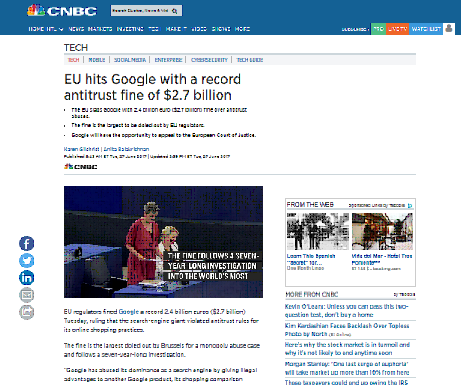The width and height of the screenshot is (461, 385).
Task: Select the Cybersecurity sub-tab
Action: tap(209, 60)
